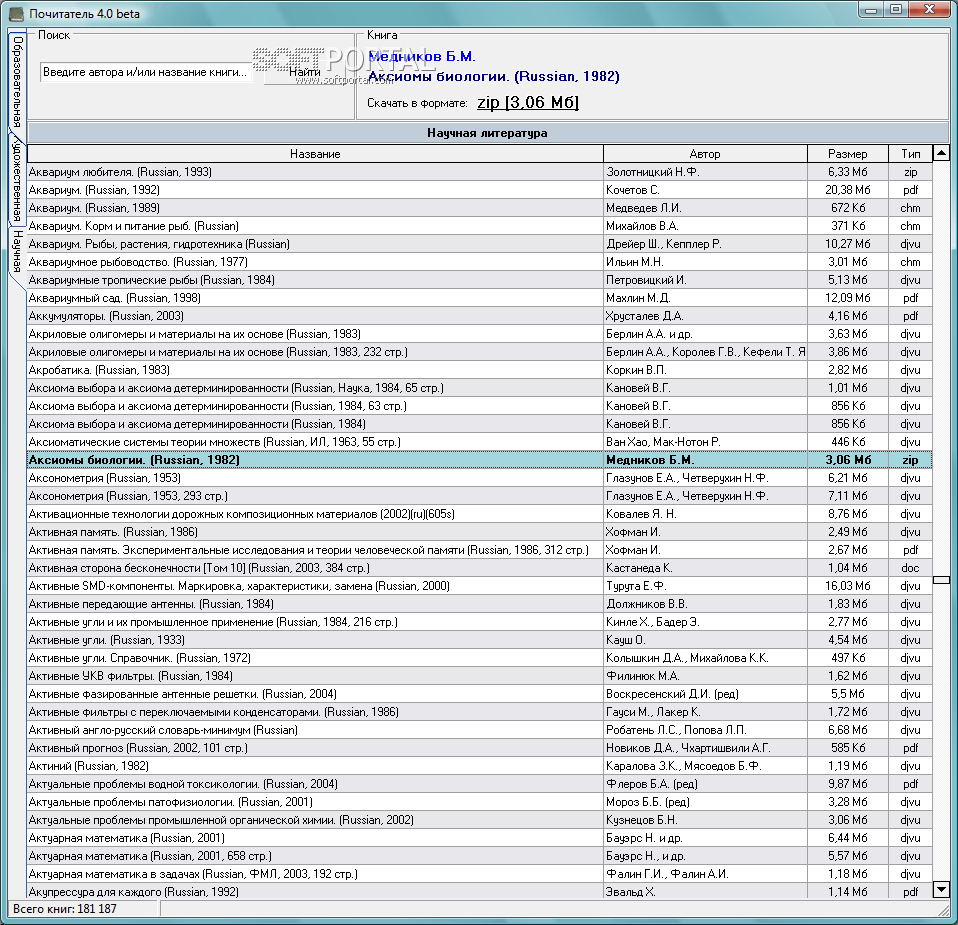
Task: Click size cell 20,38 Мб
Action: coord(847,190)
